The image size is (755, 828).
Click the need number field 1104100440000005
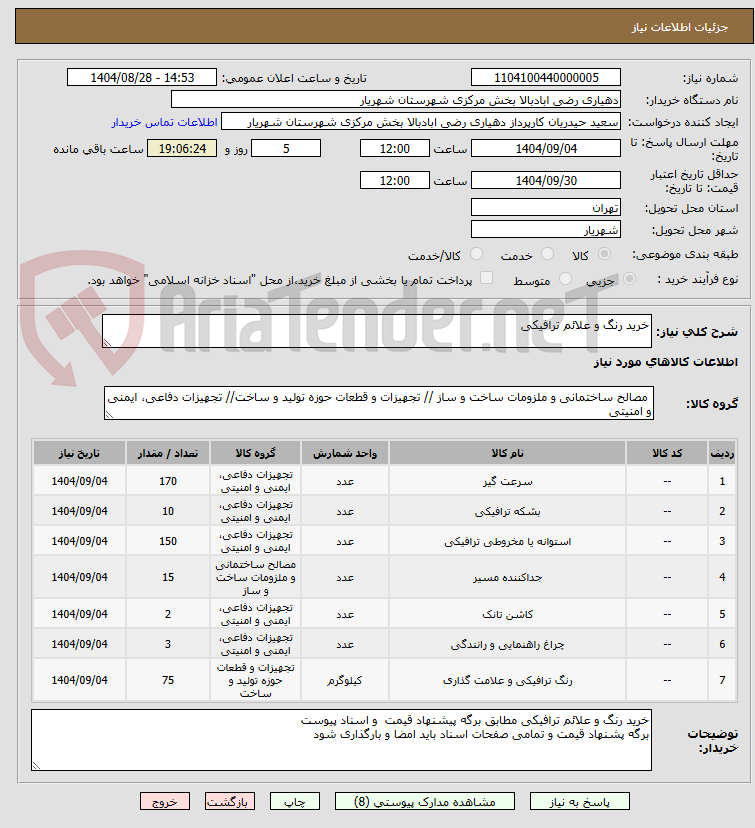546,78
